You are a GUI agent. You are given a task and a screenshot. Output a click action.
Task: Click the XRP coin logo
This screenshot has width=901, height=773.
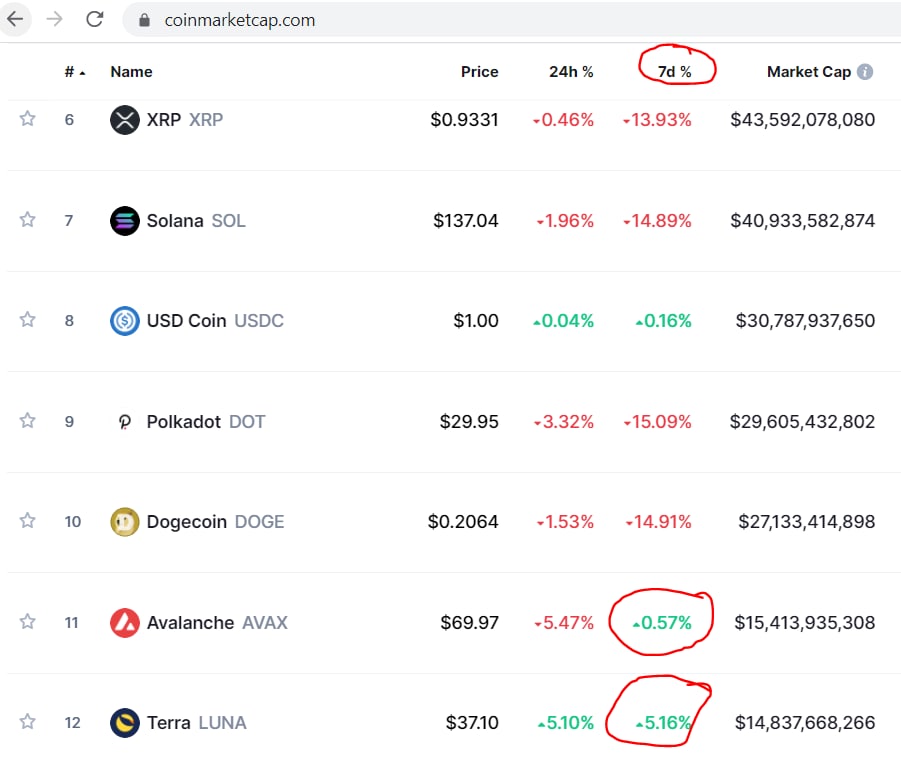(x=125, y=120)
